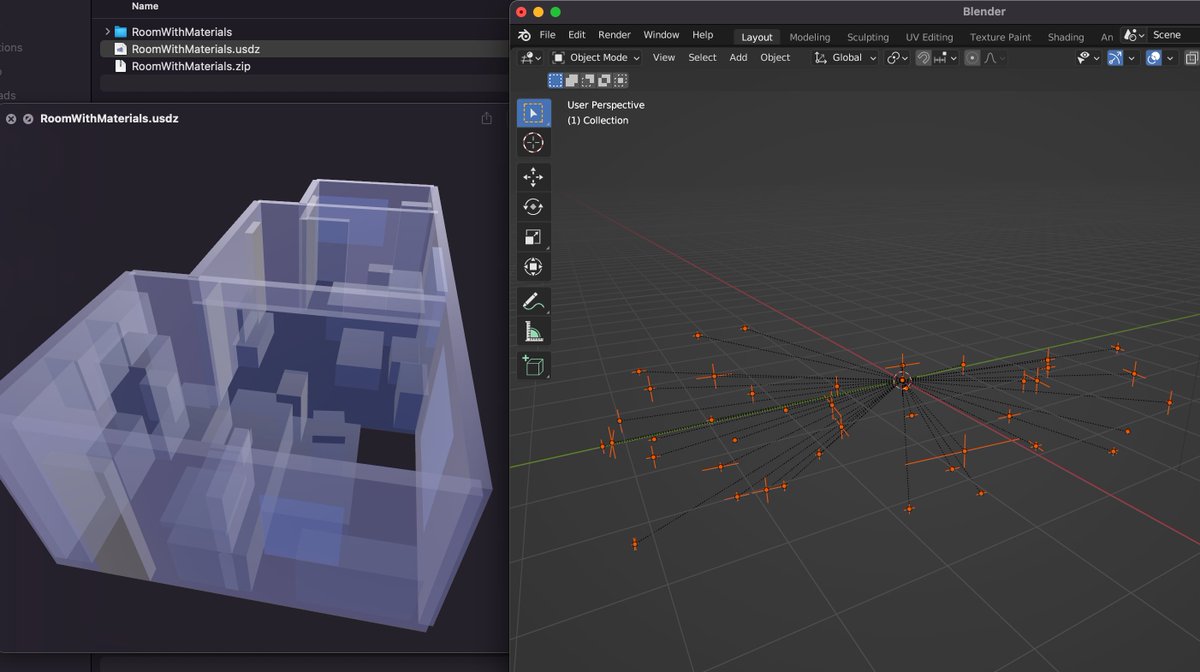This screenshot has width=1200, height=672.
Task: Open Blender's File menu
Action: (547, 35)
